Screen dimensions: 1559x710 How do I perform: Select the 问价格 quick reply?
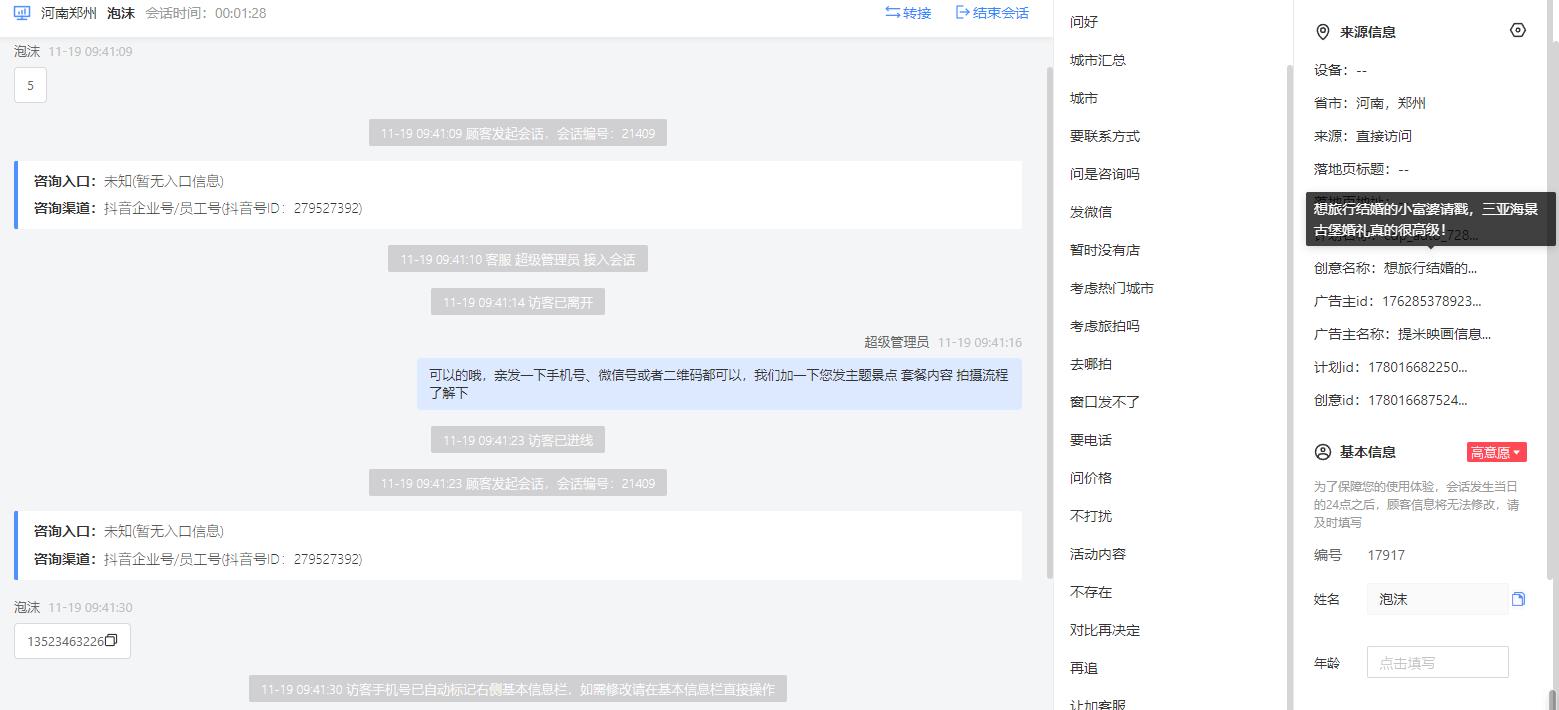point(1091,478)
